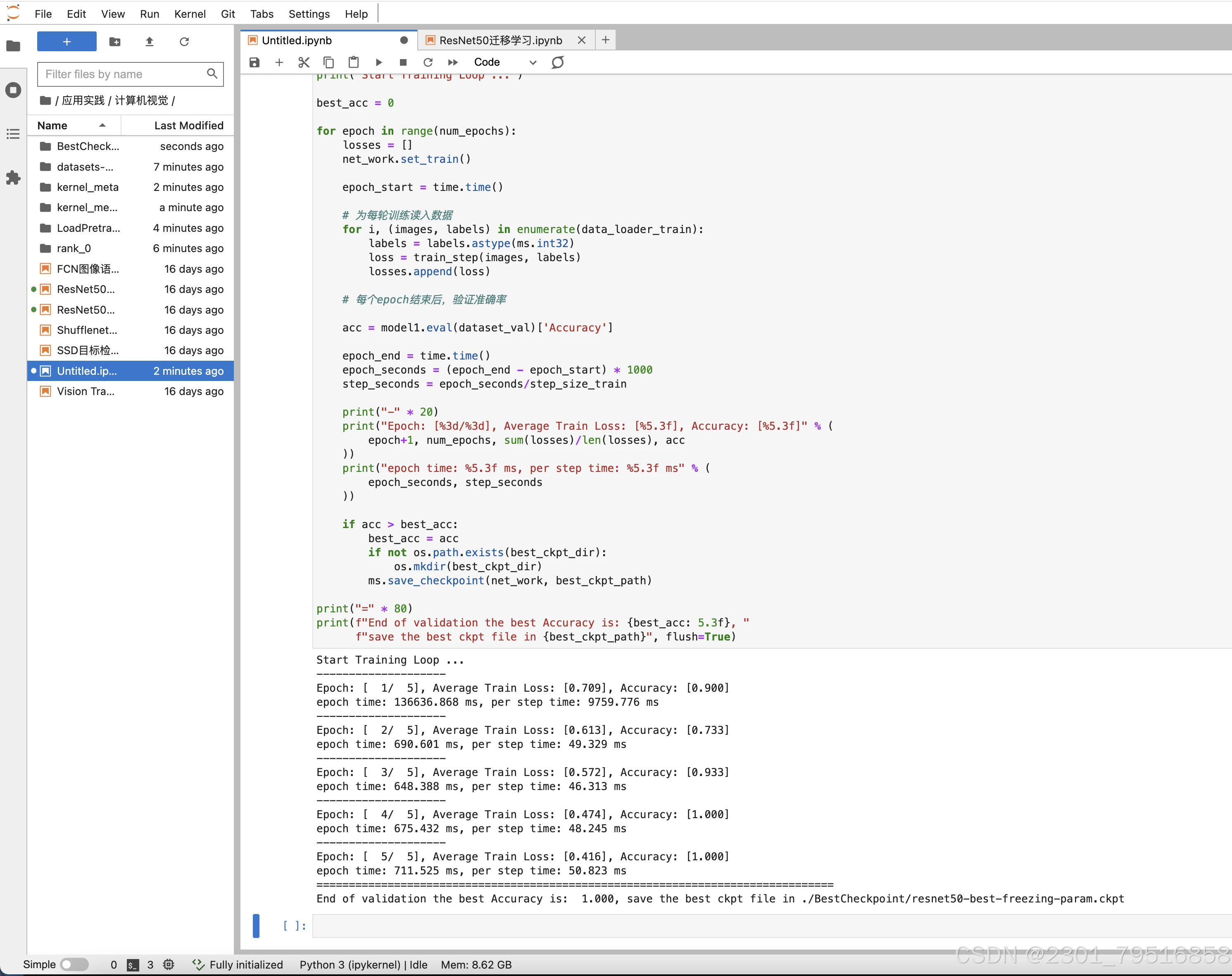
Task: Open the Table of Contents sidebar
Action: [x=13, y=134]
